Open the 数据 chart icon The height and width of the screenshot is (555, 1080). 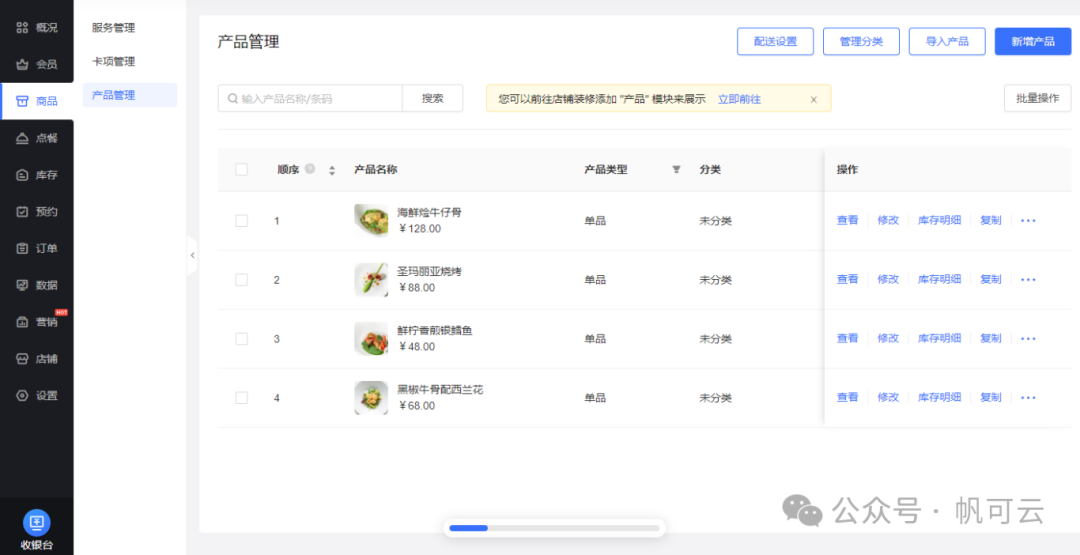click(x=22, y=285)
